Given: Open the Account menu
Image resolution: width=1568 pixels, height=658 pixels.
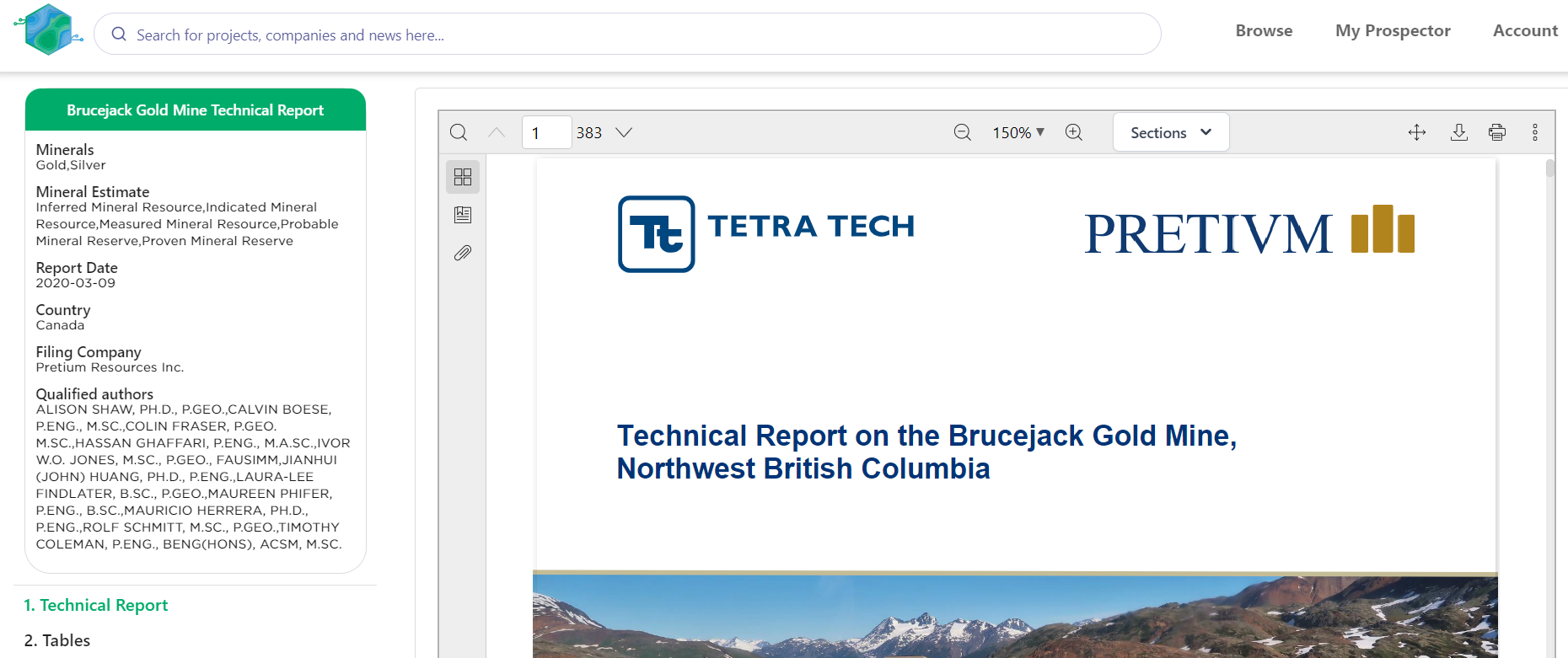Looking at the screenshot, I should 1525,30.
